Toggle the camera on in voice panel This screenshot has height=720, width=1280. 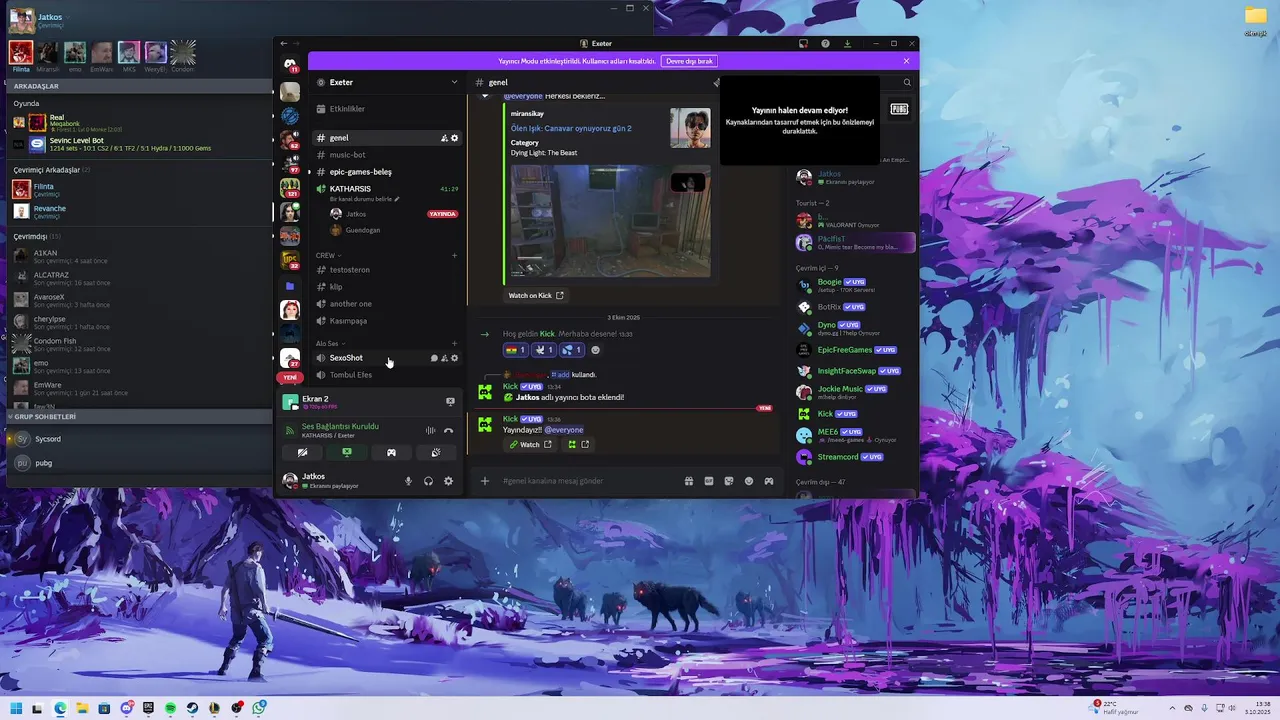302,453
